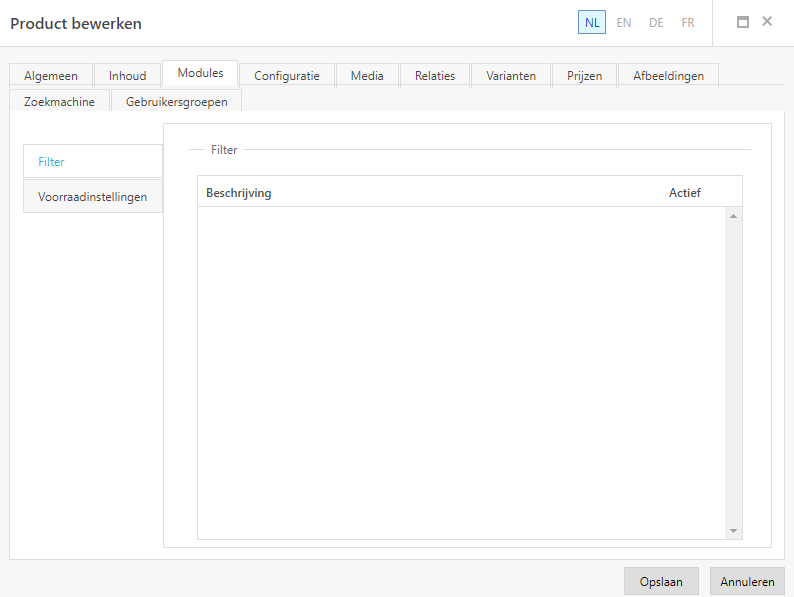
Task: Switch language to NL
Action: click(x=592, y=23)
